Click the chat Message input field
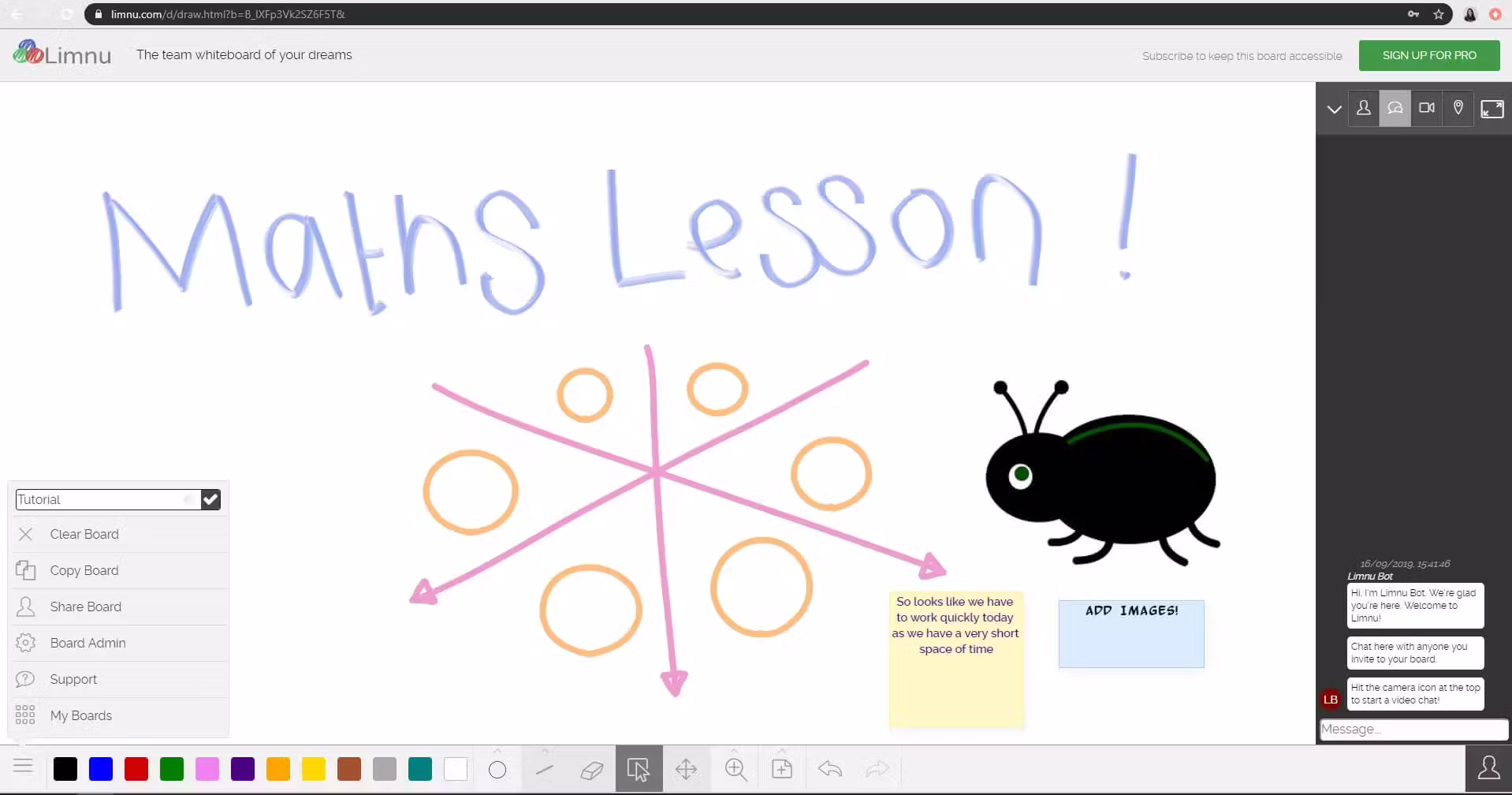Viewport: 1512px width, 795px height. tap(1413, 730)
